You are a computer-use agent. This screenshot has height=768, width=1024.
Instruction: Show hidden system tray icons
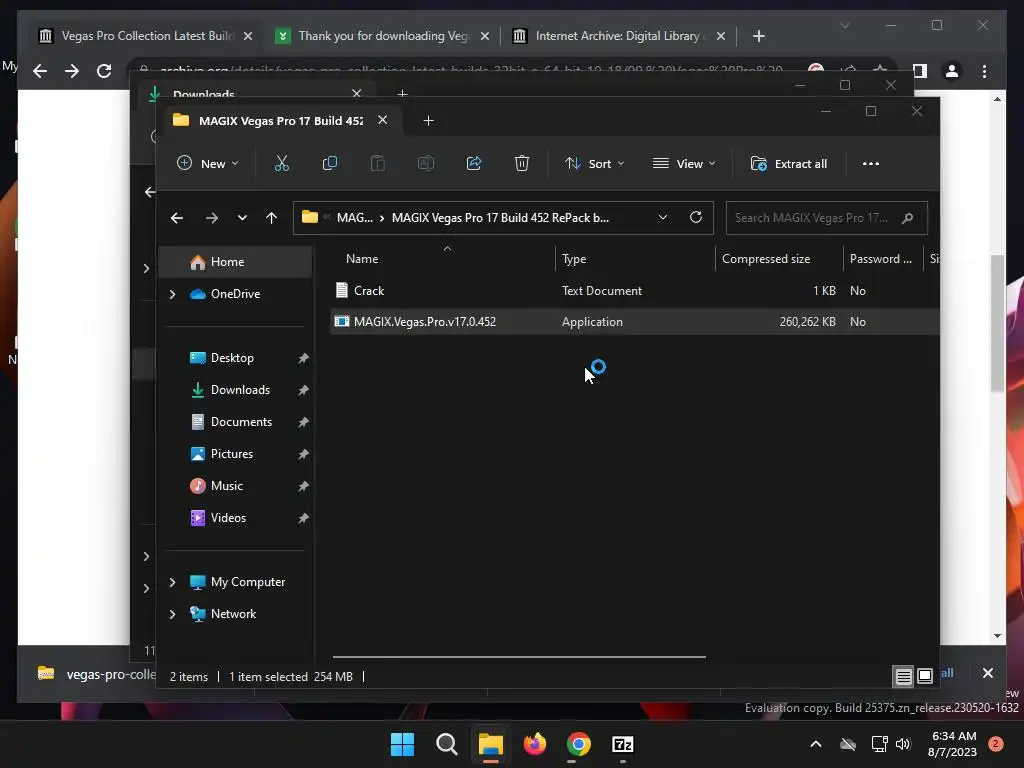coord(816,744)
